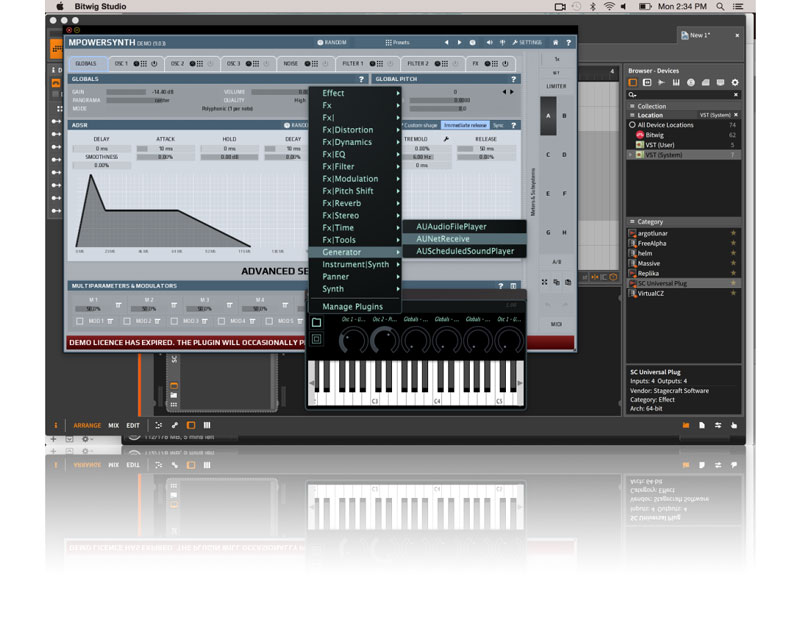Select the Devices browser tab icon

tap(633, 83)
